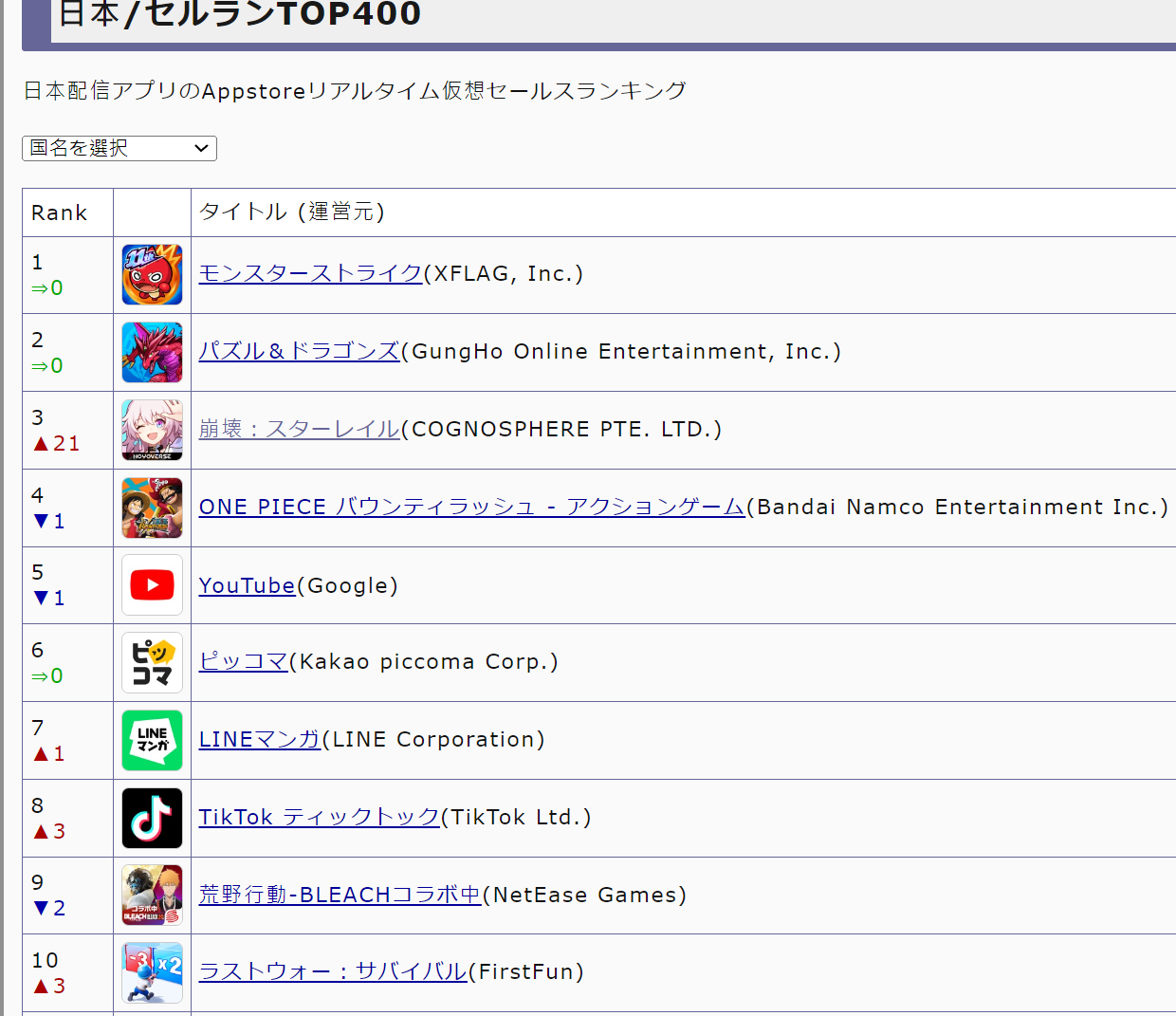
Task: Click the ⇒0 change for rank 2
Action: (47, 365)
